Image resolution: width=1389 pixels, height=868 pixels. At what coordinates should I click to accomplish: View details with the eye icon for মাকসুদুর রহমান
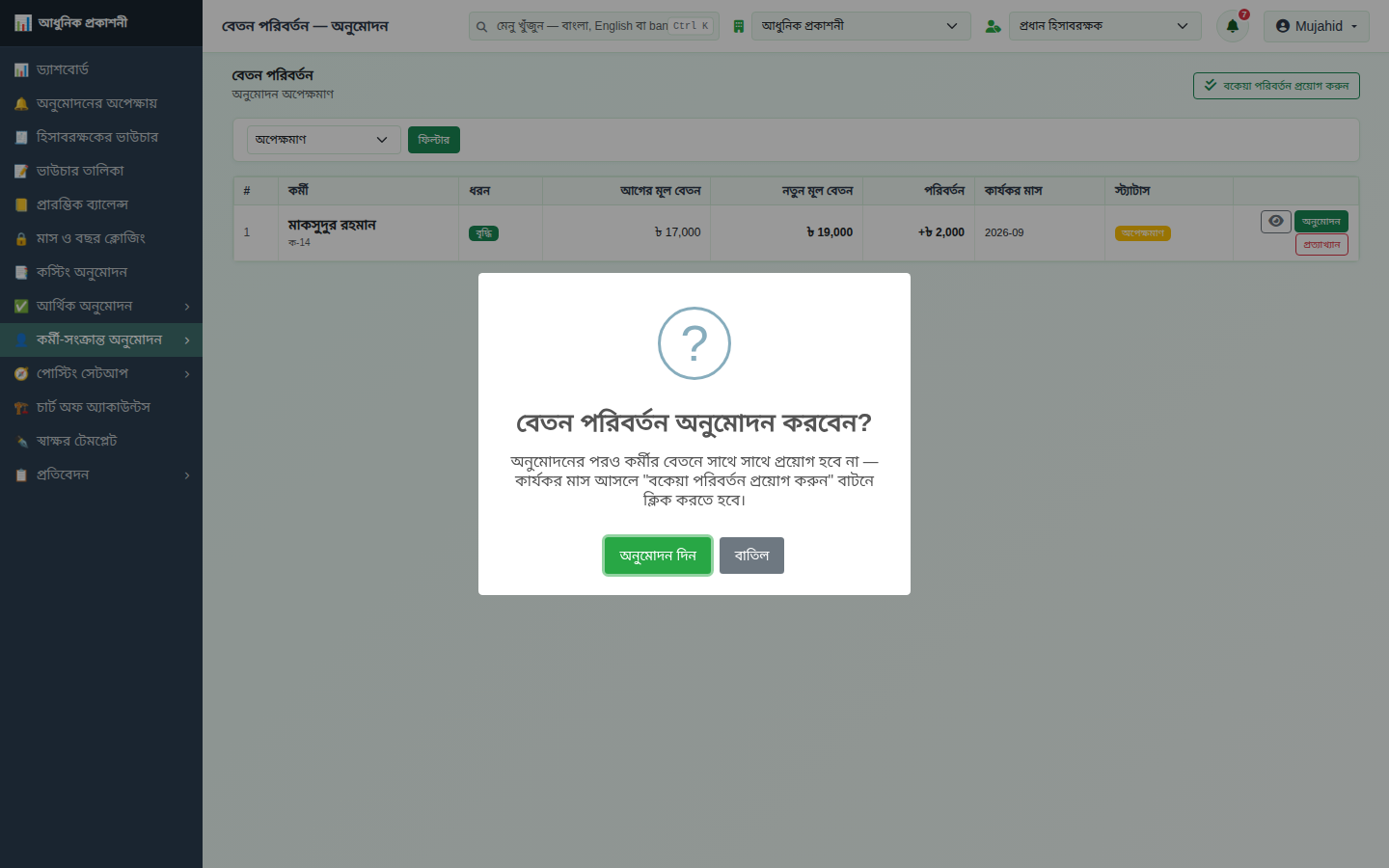coord(1275,221)
